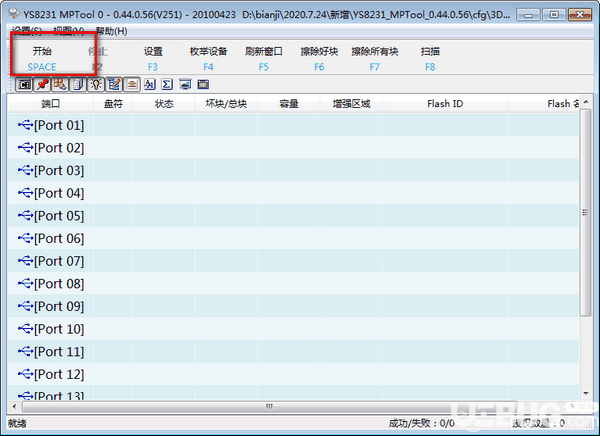
Task: Click the window layout toolbar icon
Action: (203, 84)
